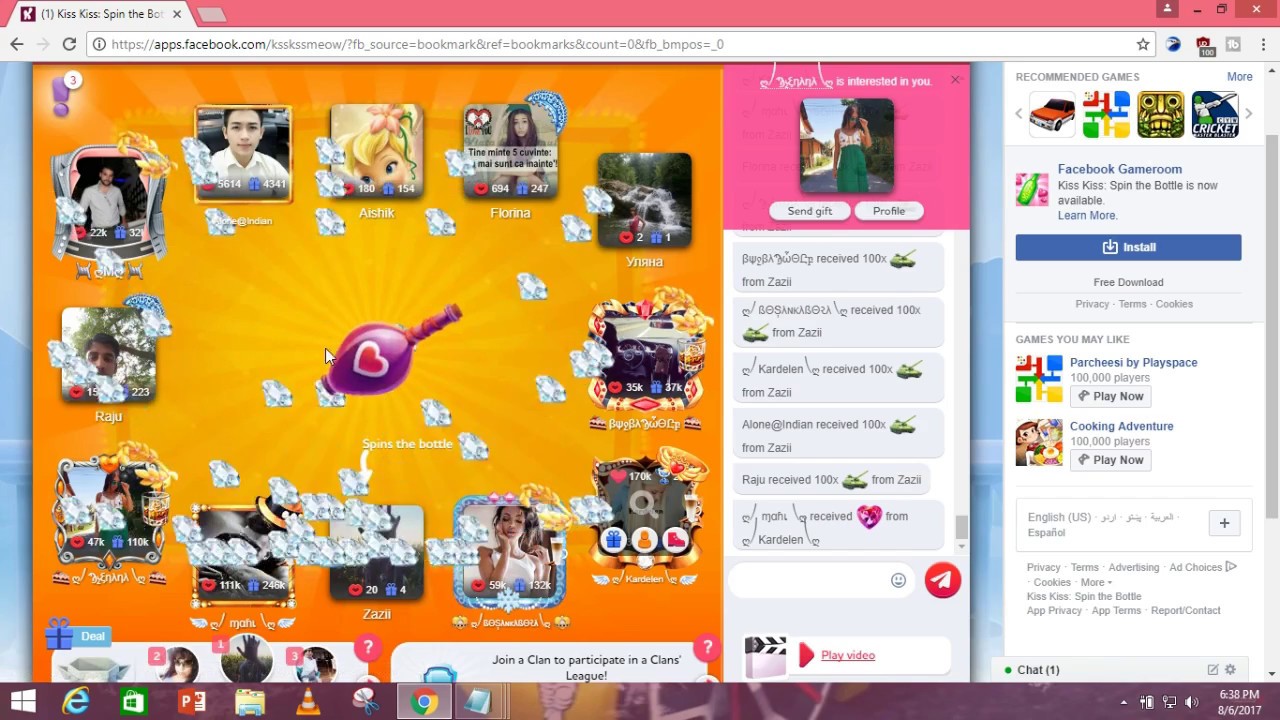The width and height of the screenshot is (1280, 720).
Task: Launch PowerPoint from the taskbar
Action: (191, 702)
